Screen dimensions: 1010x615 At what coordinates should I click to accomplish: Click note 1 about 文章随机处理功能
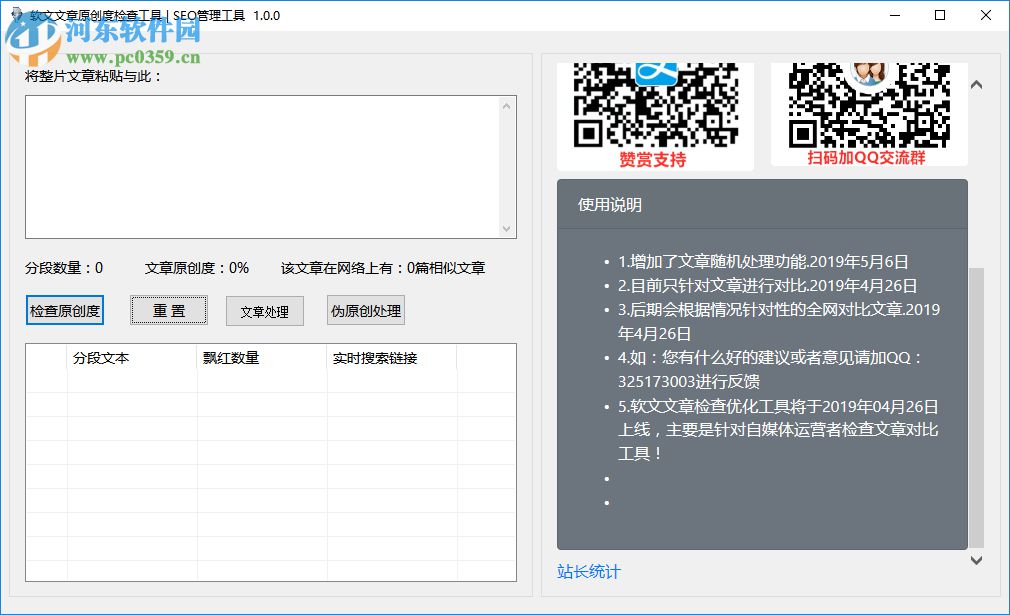763,262
